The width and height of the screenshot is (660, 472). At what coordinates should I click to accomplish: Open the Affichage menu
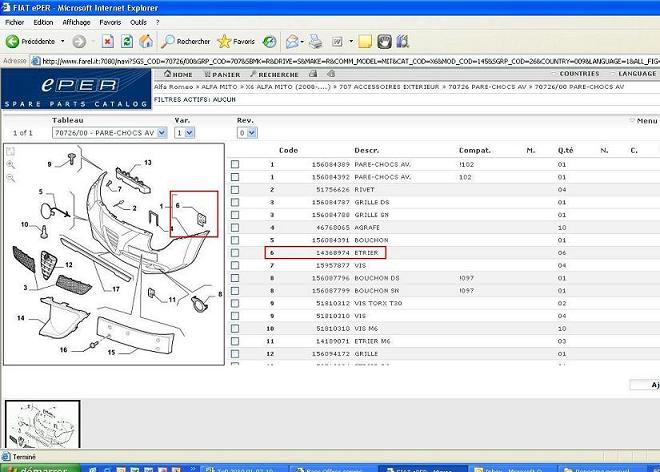pyautogui.click(x=76, y=22)
